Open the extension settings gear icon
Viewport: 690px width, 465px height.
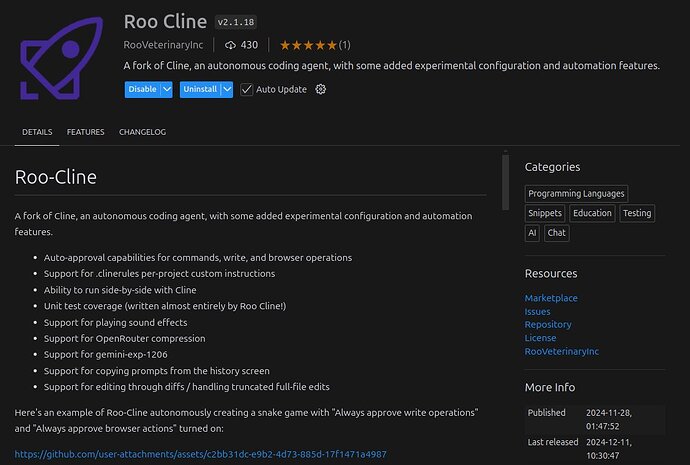321,89
